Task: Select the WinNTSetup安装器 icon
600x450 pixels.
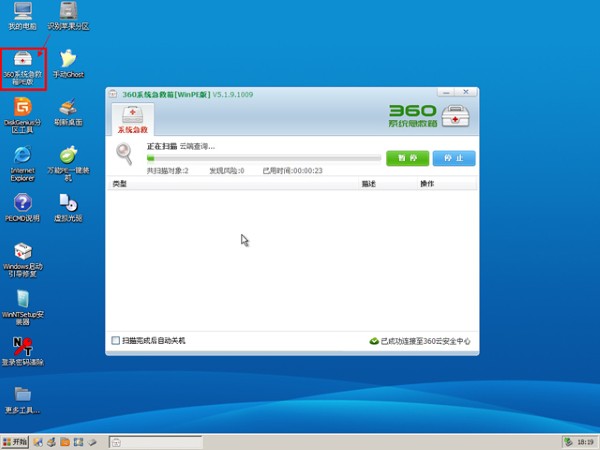Action: [x=23, y=307]
